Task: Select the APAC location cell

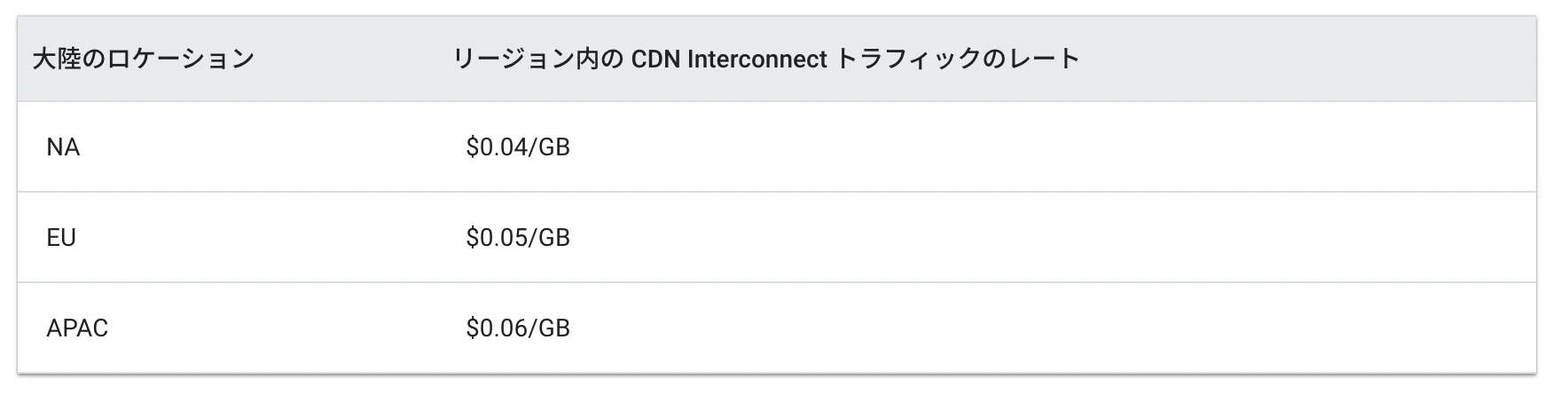Action: pyautogui.click(x=77, y=328)
